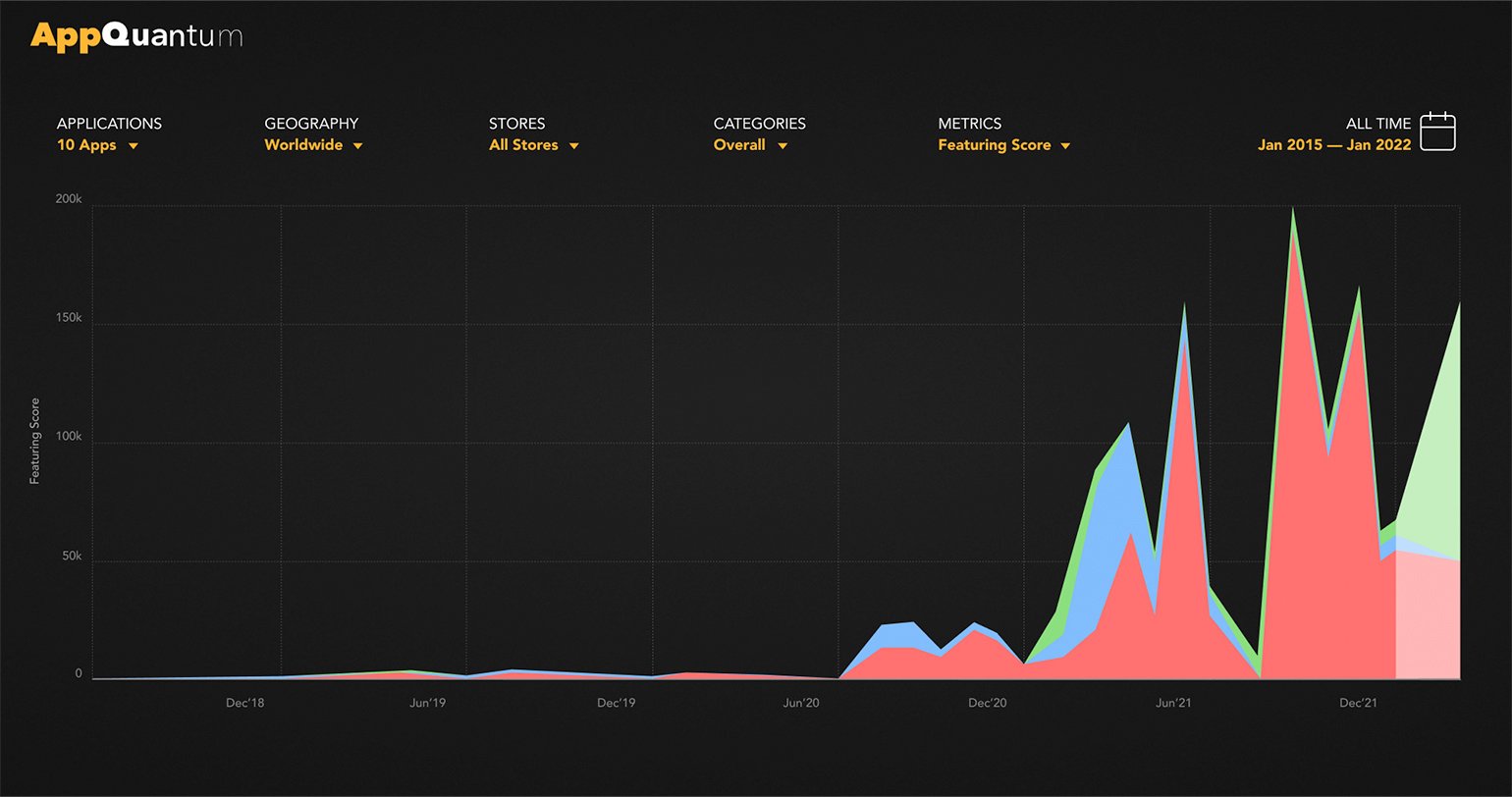The height and width of the screenshot is (797, 1512).
Task: Click the arrow beside Worldwide
Action: click(358, 146)
